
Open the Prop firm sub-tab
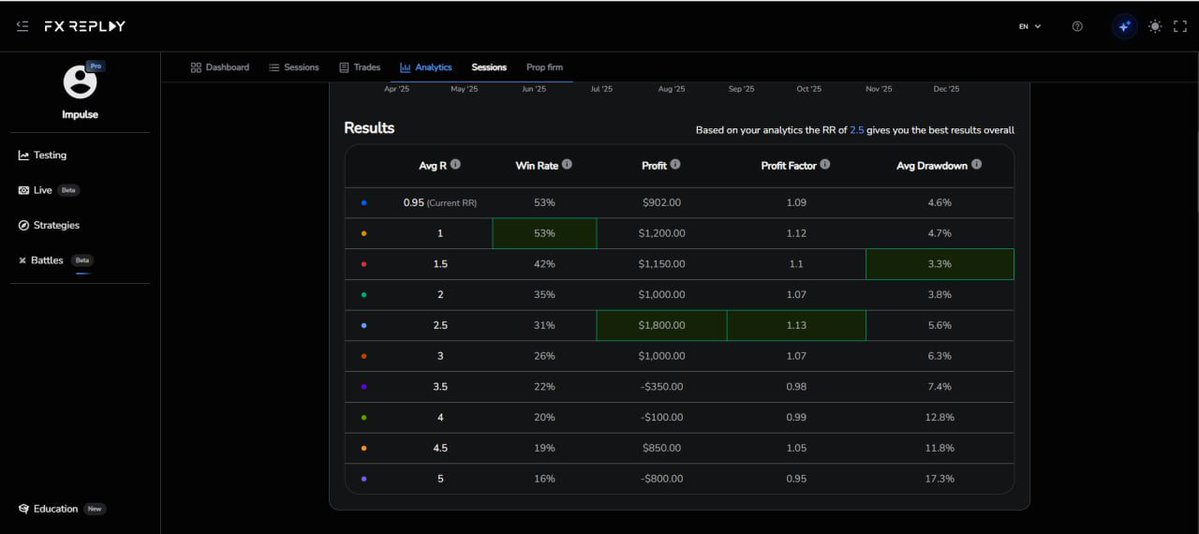[544, 67]
